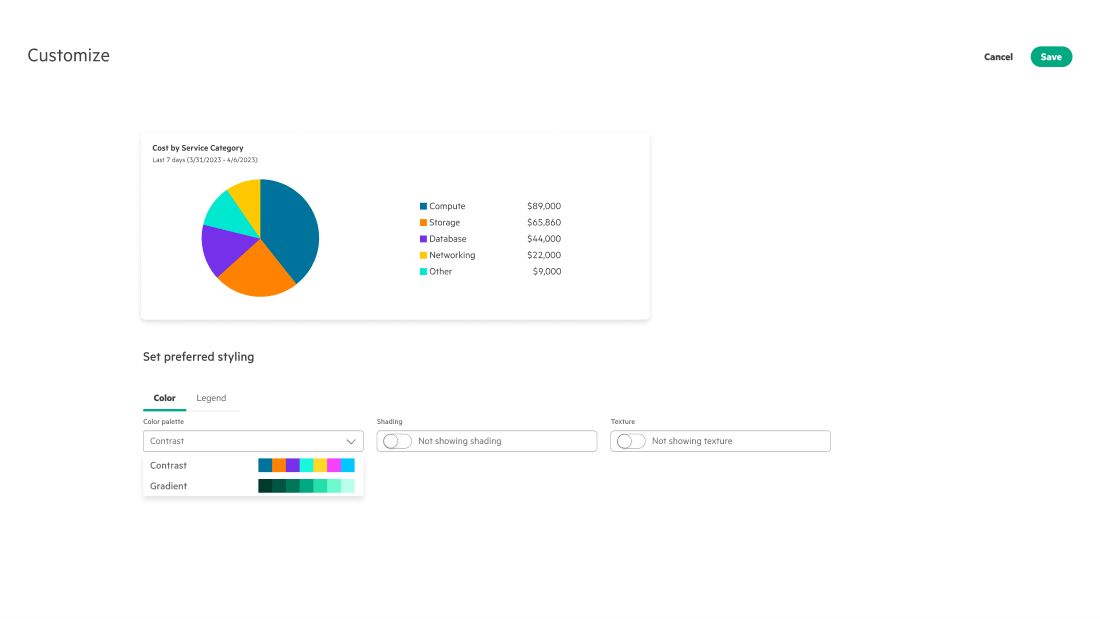Choose the Gradient palette option
The image size is (1100, 619).
(x=253, y=486)
